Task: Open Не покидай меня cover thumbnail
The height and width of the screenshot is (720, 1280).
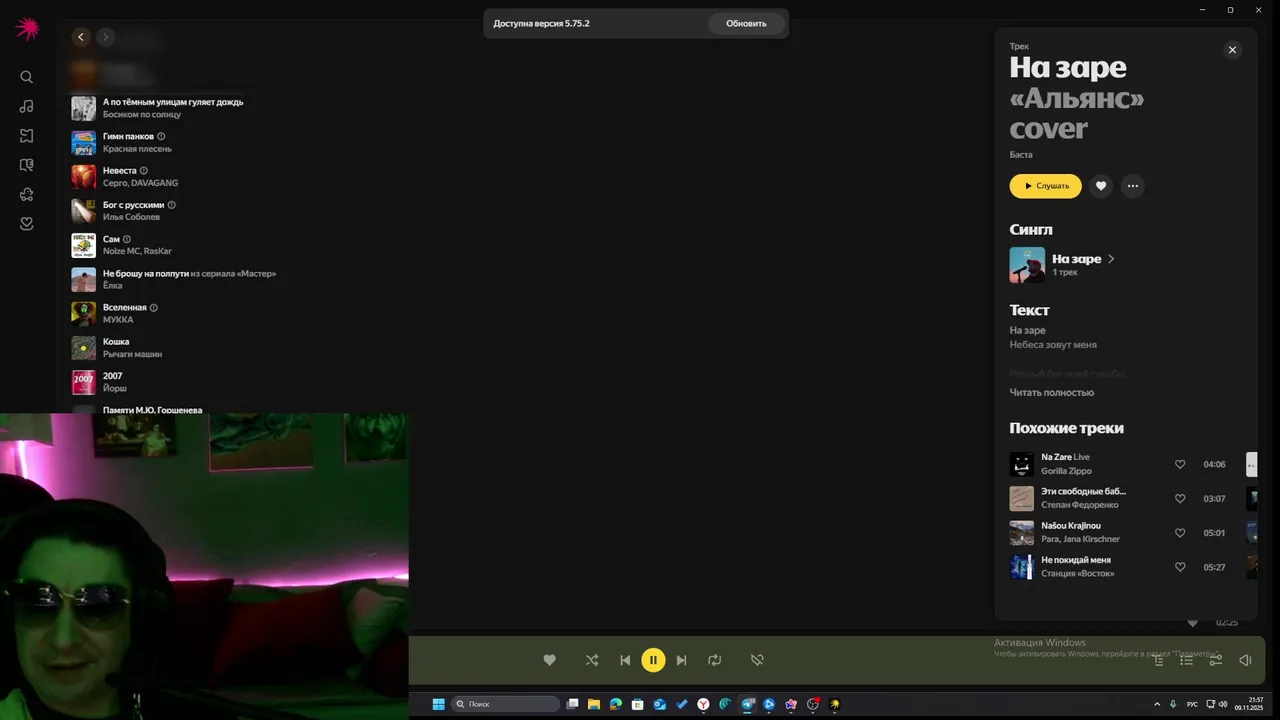Action: [1021, 567]
